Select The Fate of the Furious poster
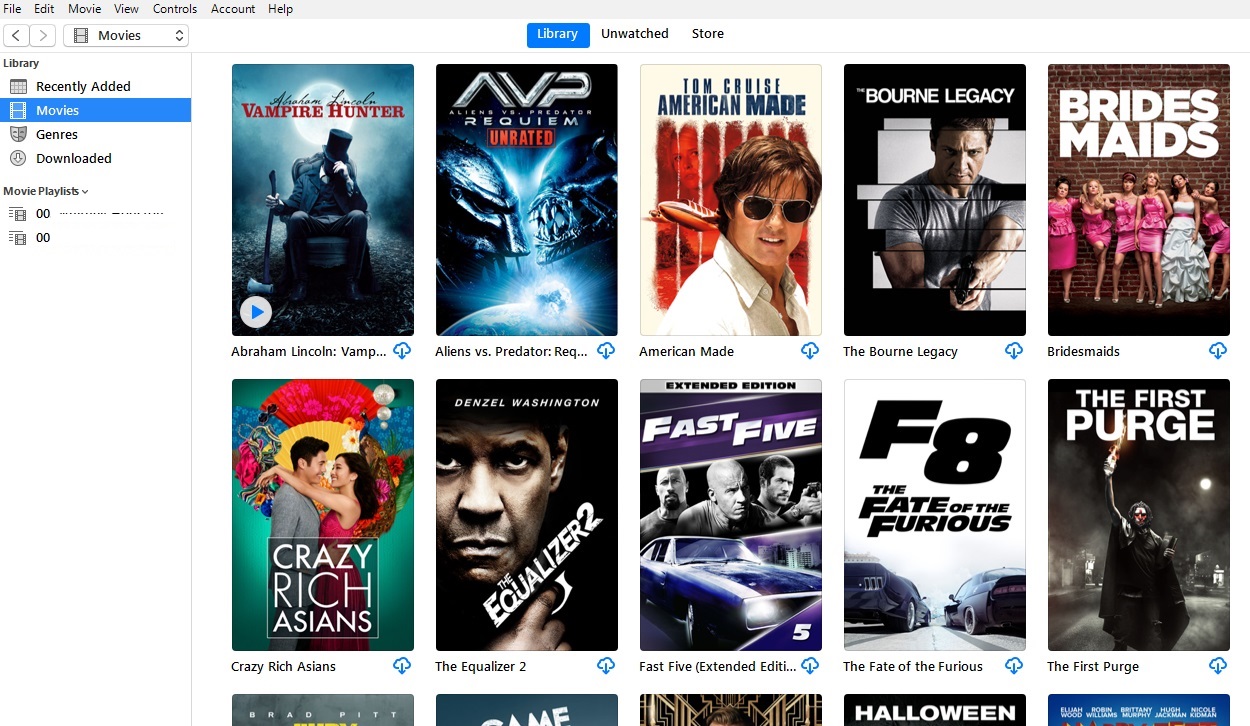The image size is (1250, 726). [x=935, y=515]
